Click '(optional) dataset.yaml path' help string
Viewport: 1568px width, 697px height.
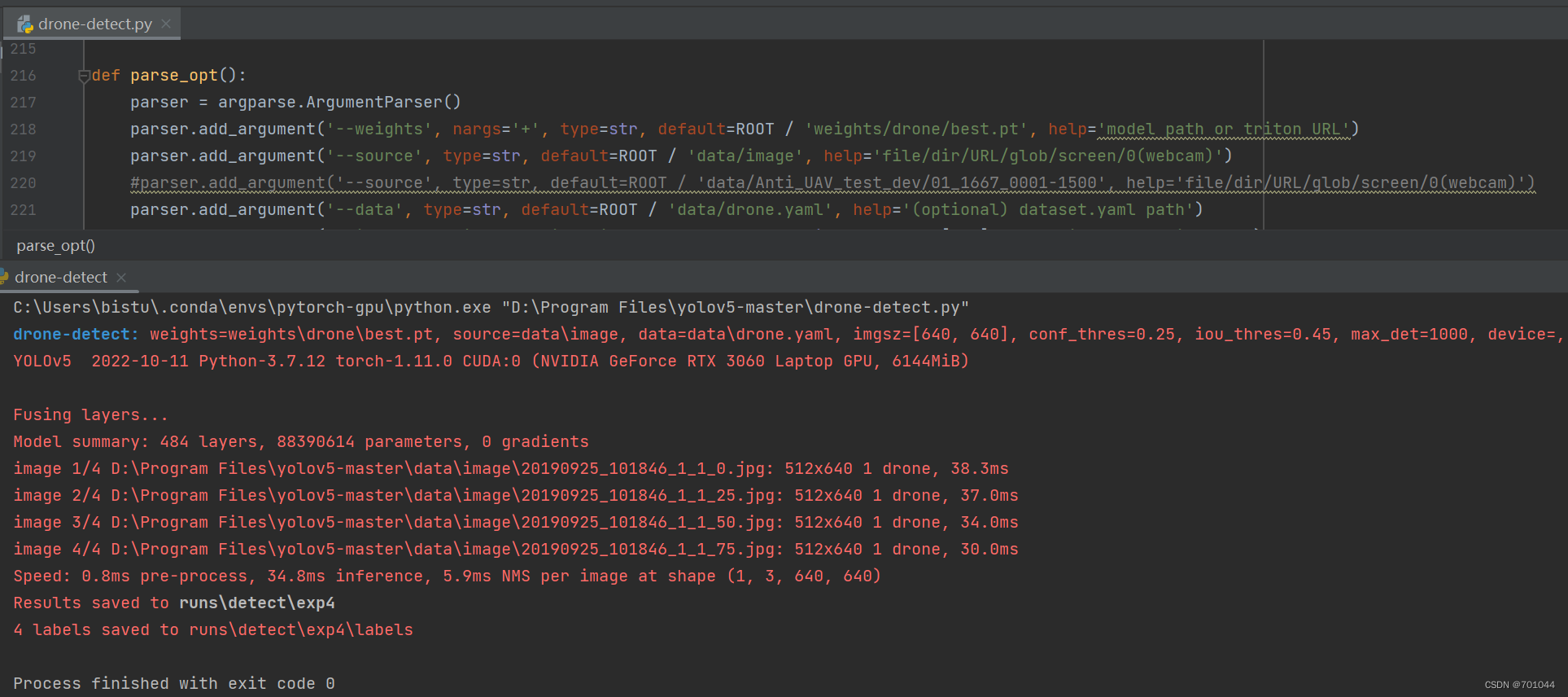pos(1048,210)
